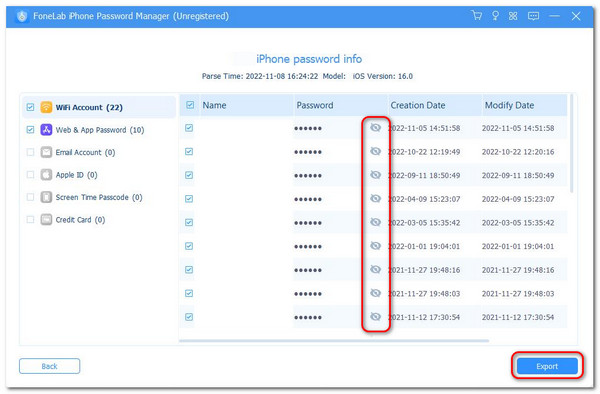Reveal password for 2022-03-05 15:35:42 row

coord(375,222)
